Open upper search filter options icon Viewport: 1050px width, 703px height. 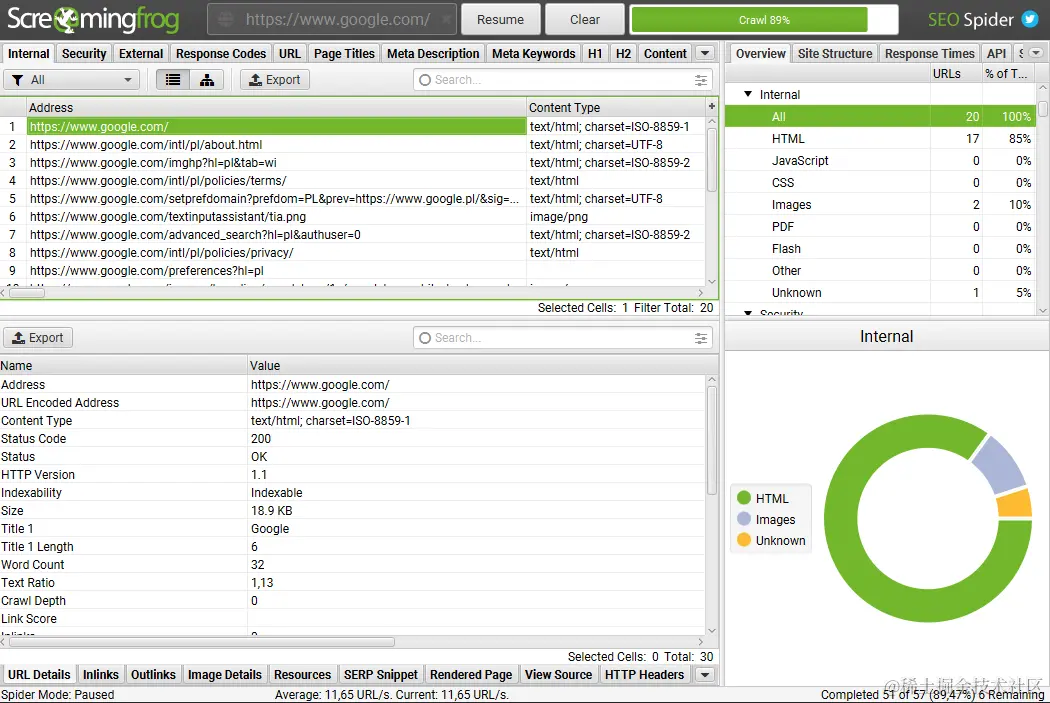tap(700, 80)
